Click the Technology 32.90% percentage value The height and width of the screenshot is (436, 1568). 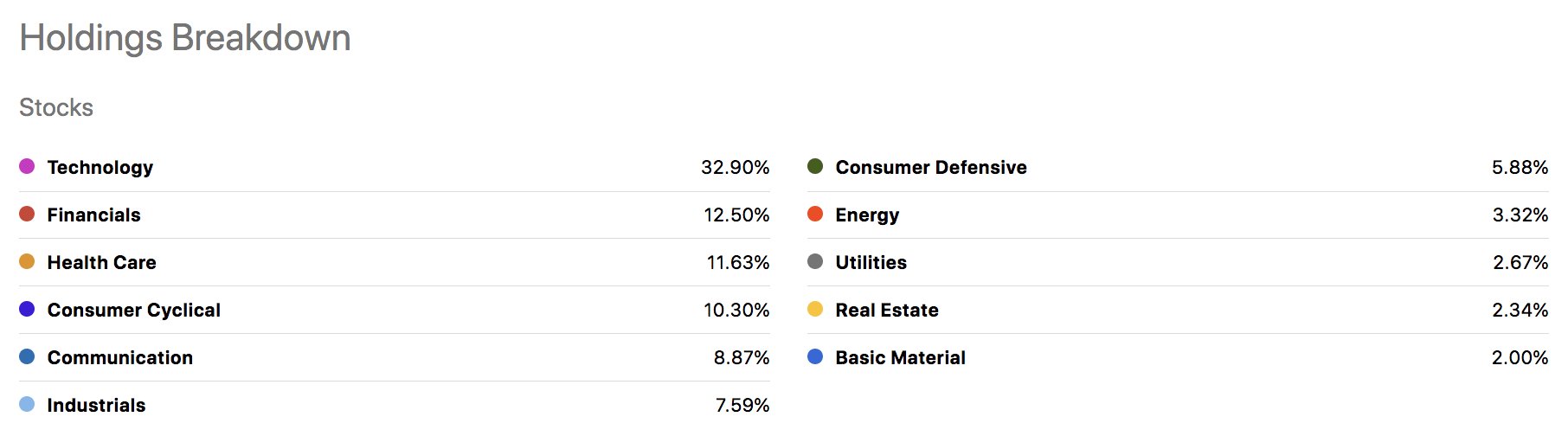(x=735, y=167)
